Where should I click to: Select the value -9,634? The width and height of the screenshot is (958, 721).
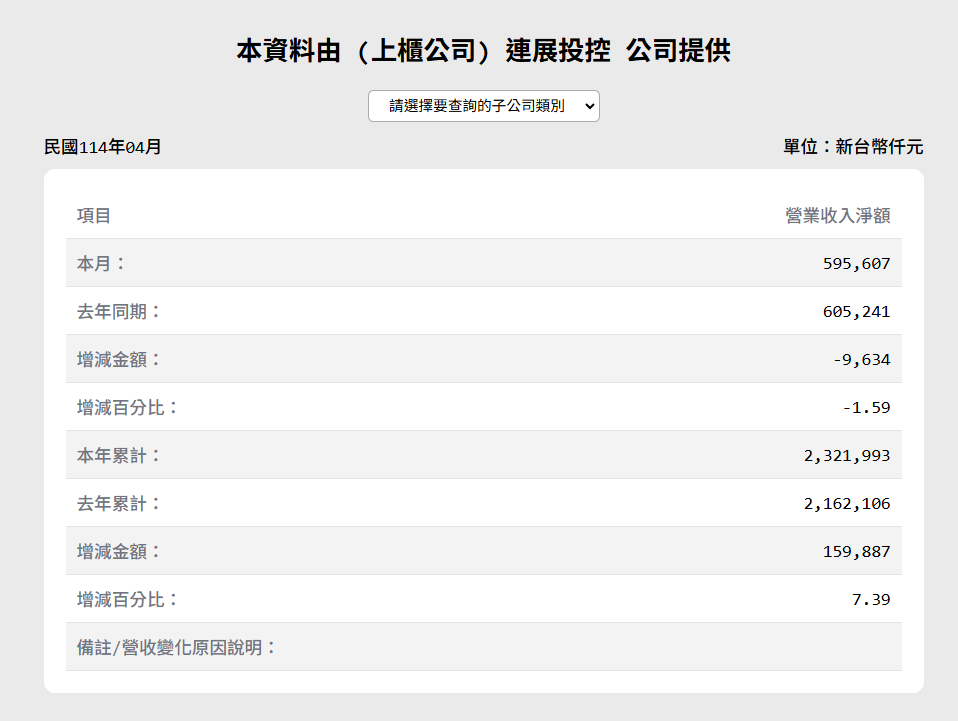click(x=861, y=360)
